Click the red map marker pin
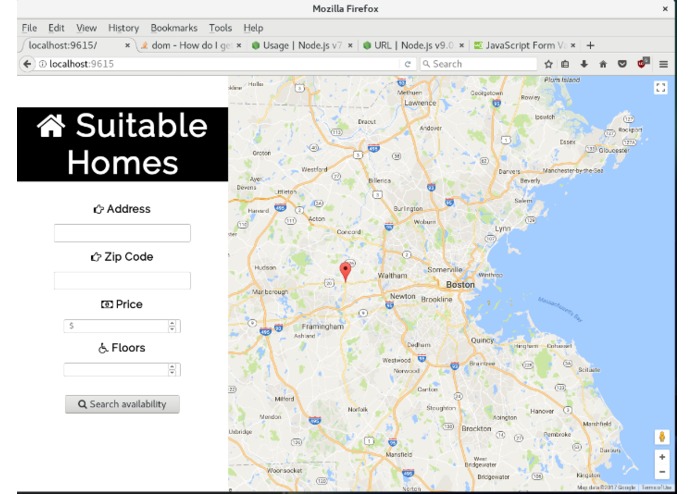The height and width of the screenshot is (494, 695). click(345, 271)
